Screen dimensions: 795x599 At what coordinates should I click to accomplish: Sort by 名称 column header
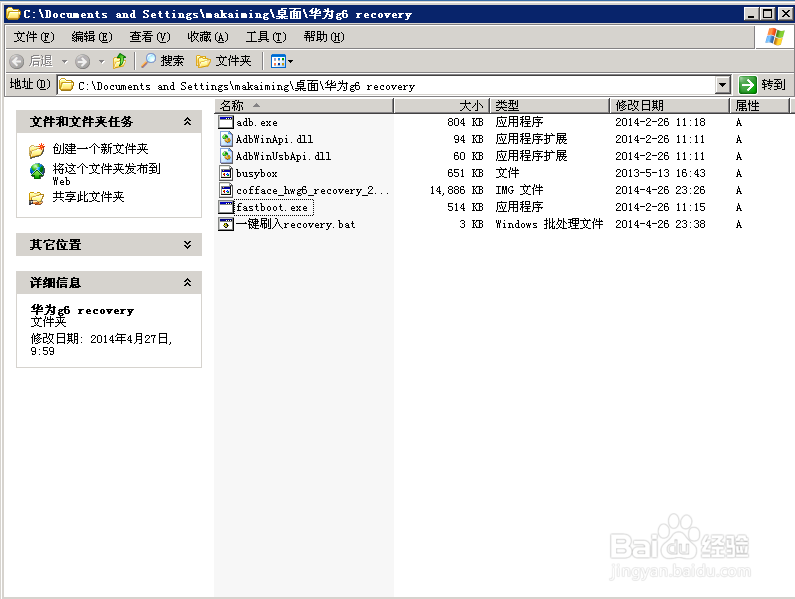coord(304,105)
